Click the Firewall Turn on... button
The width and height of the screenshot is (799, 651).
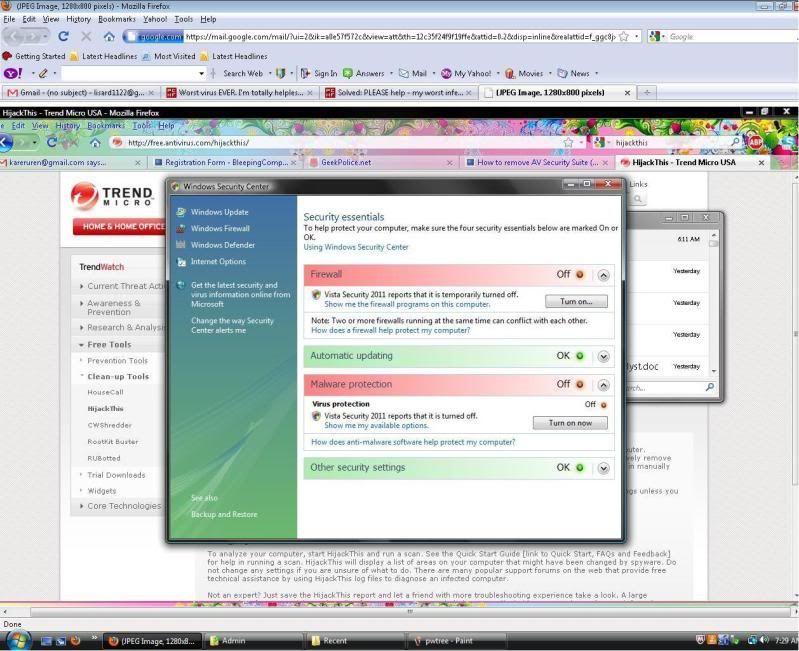(576, 301)
